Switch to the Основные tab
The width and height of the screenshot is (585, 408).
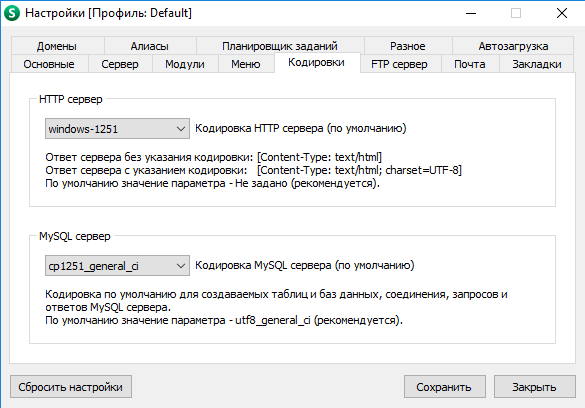[x=49, y=64]
